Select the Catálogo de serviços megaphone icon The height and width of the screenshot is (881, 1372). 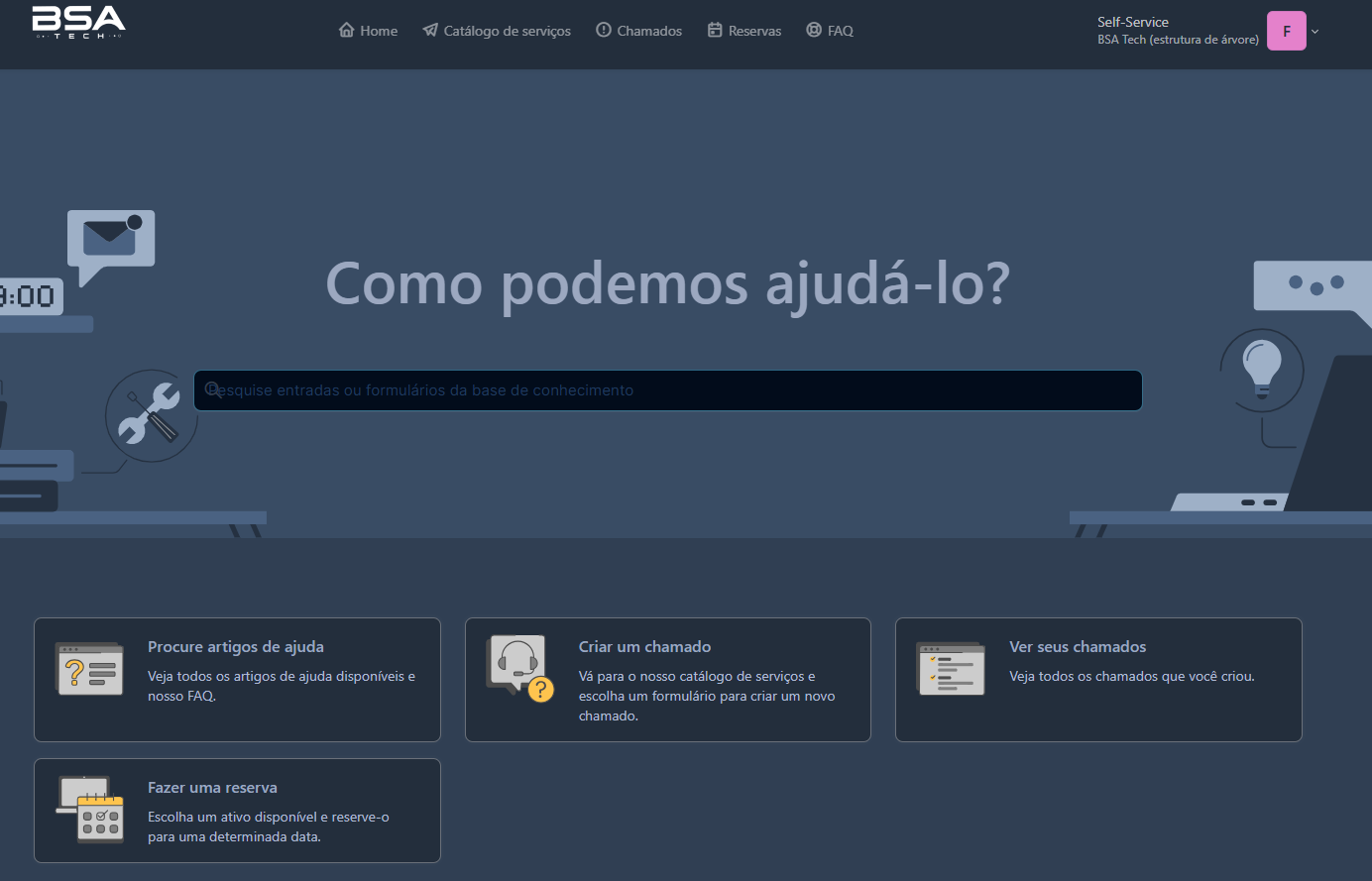pos(429,30)
